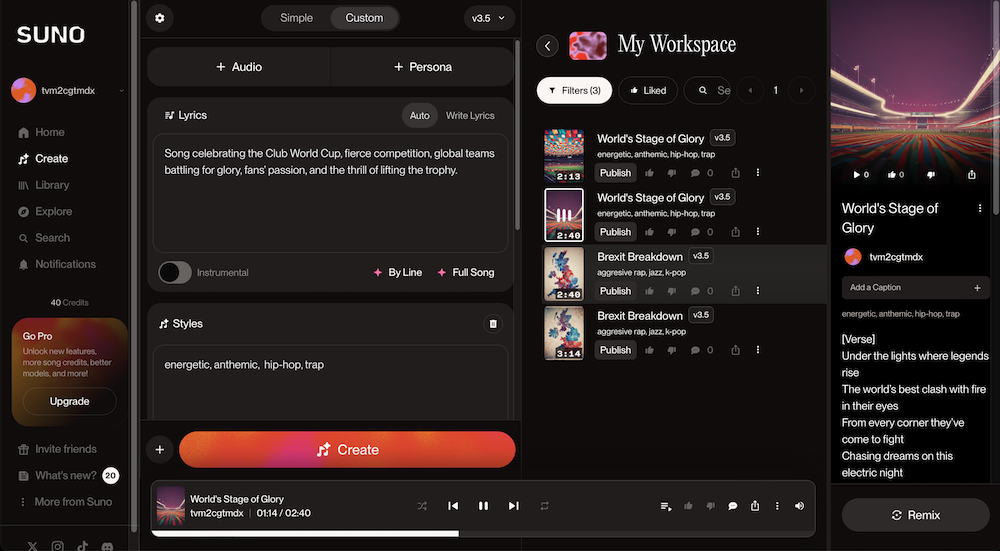
Task: Like the first World's Stage of Glory
Action: pos(649,173)
